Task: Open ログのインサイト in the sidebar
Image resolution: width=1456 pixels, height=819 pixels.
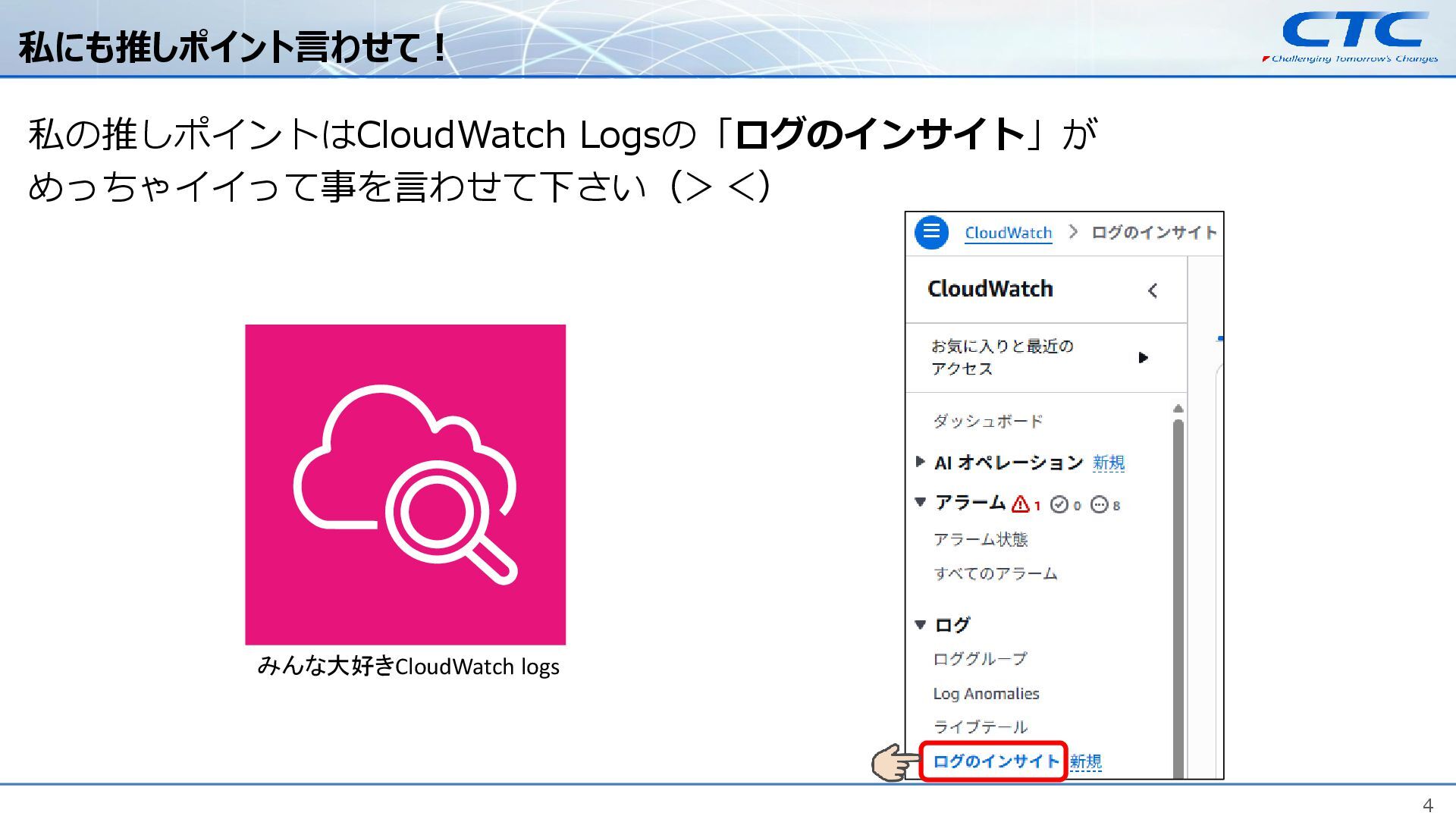Action: (996, 761)
